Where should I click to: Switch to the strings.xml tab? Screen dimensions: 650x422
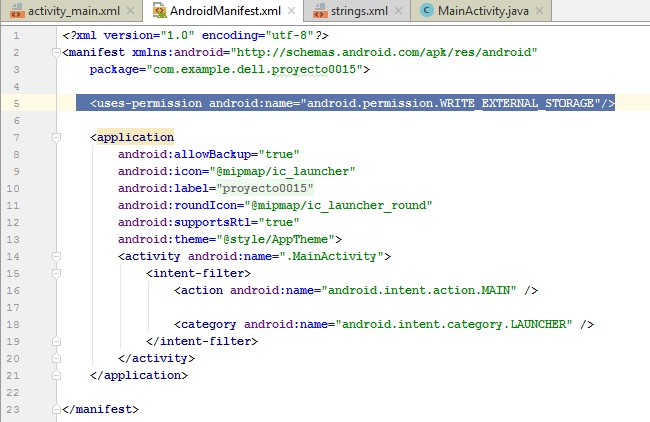click(362, 12)
